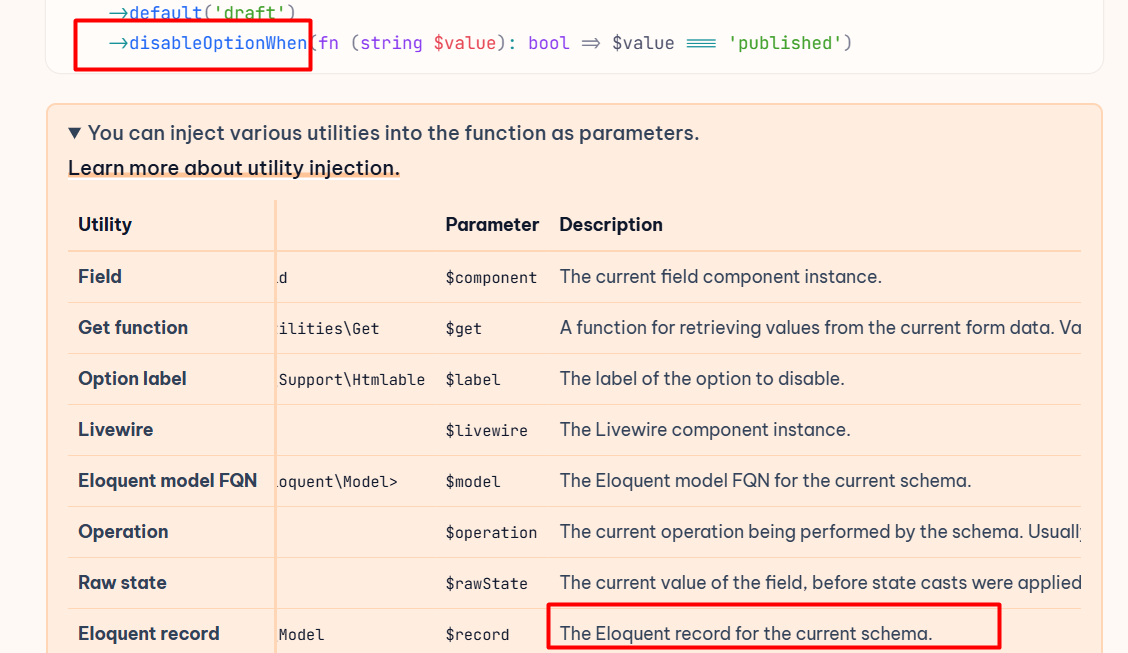
Task: Click the $component parameter cell
Action: pyautogui.click(x=491, y=278)
